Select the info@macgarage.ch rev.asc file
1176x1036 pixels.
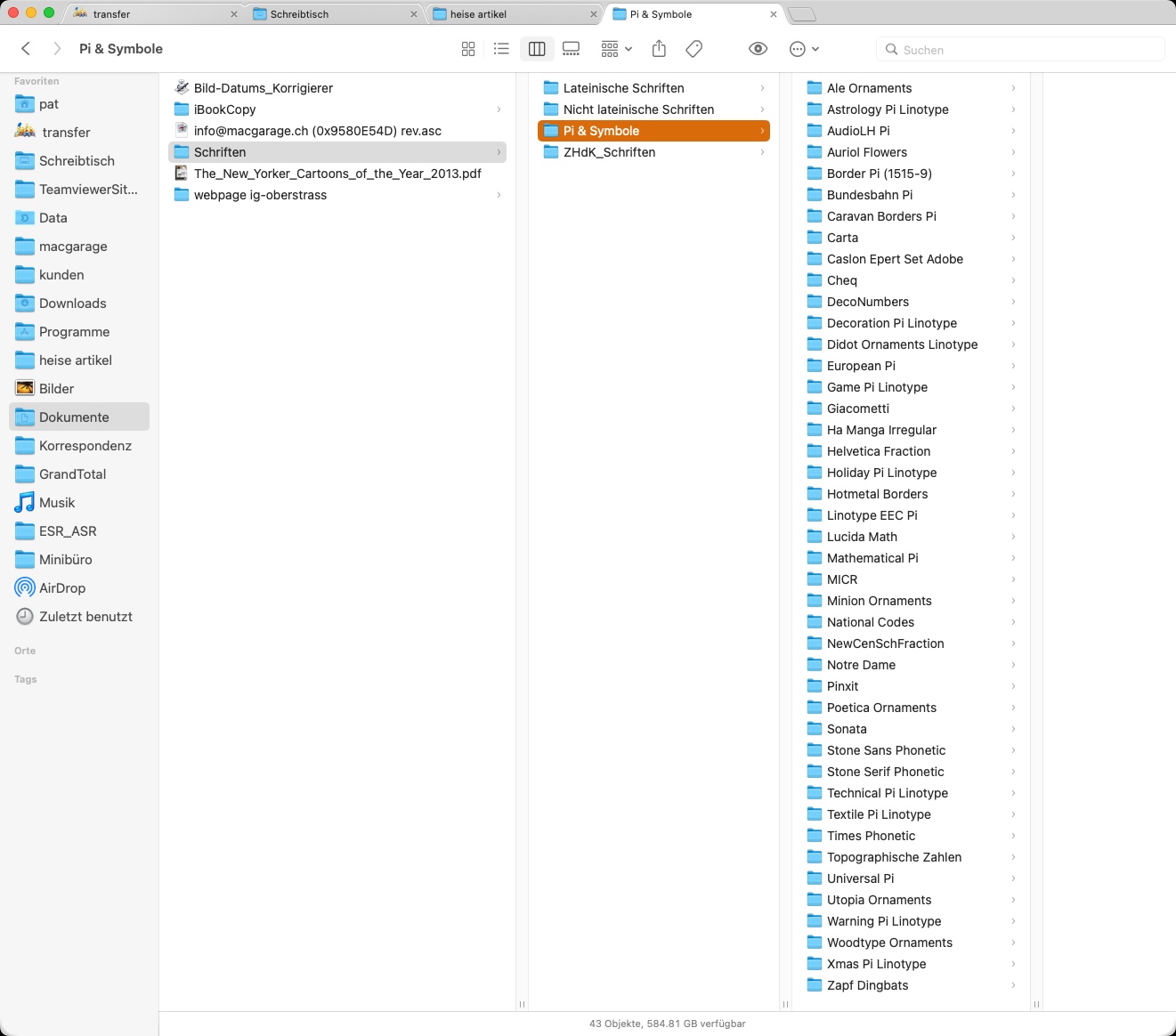click(337, 131)
